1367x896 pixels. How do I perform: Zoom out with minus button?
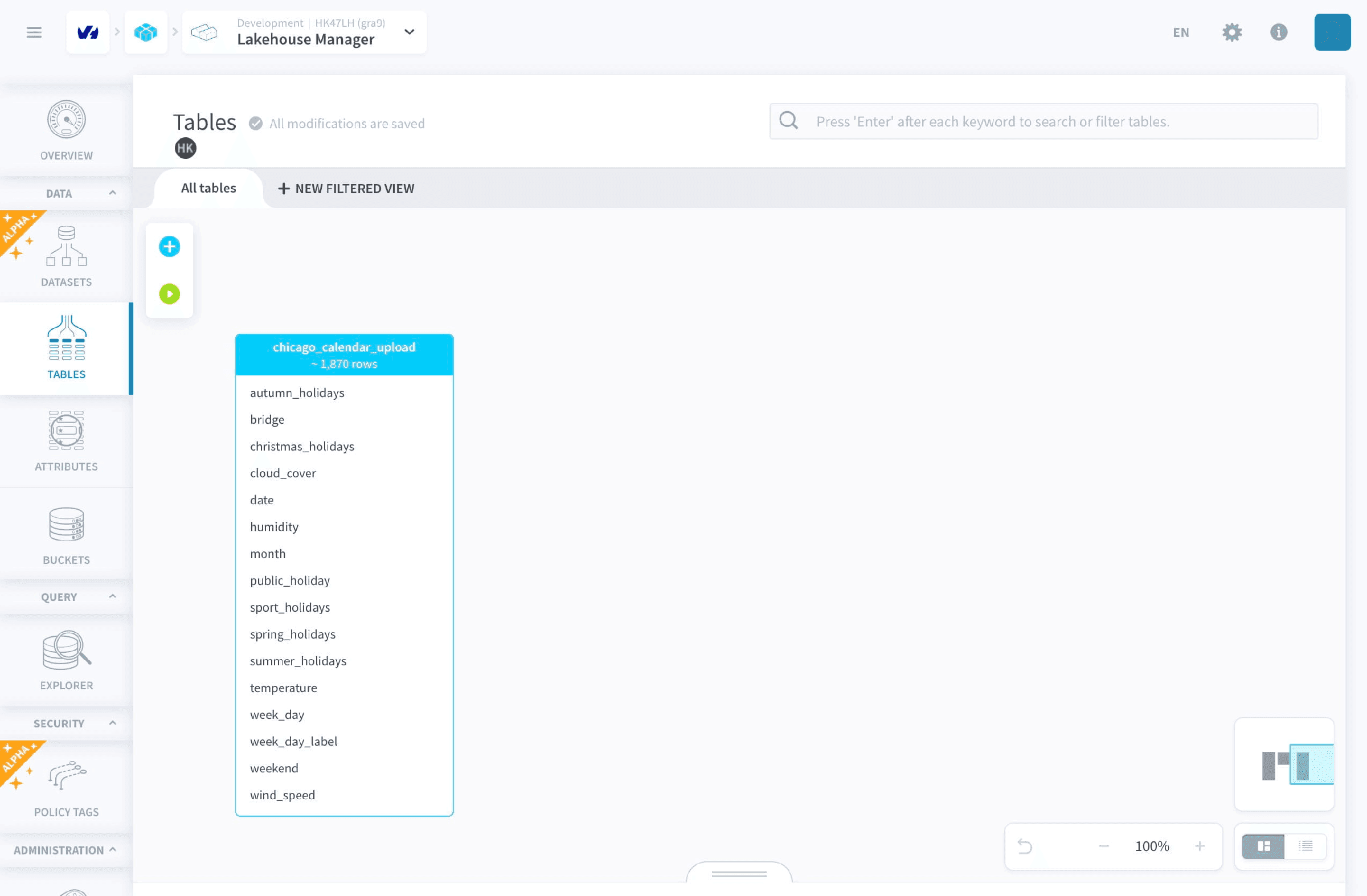tap(1103, 846)
